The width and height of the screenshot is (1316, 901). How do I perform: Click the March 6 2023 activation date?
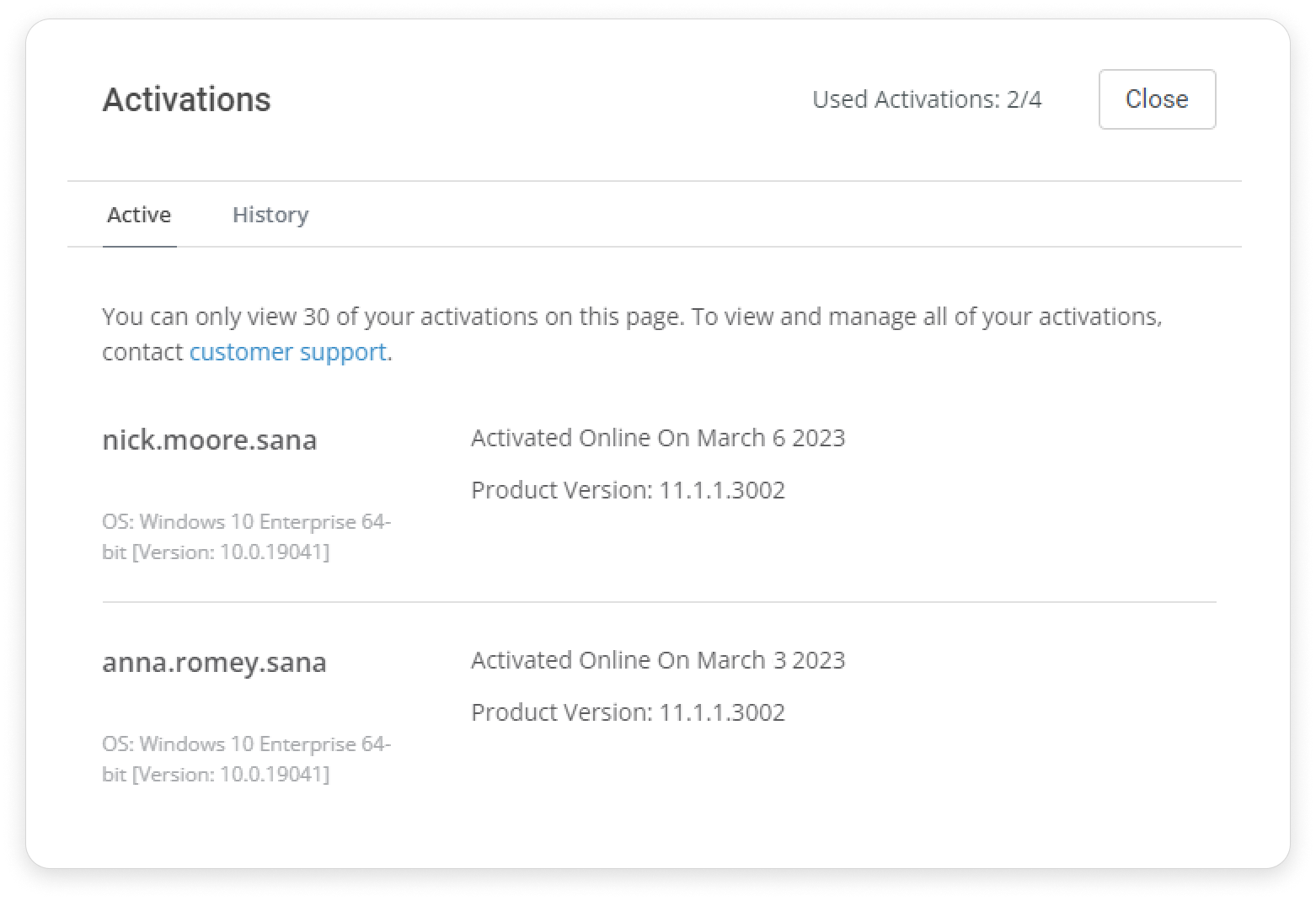click(x=658, y=437)
